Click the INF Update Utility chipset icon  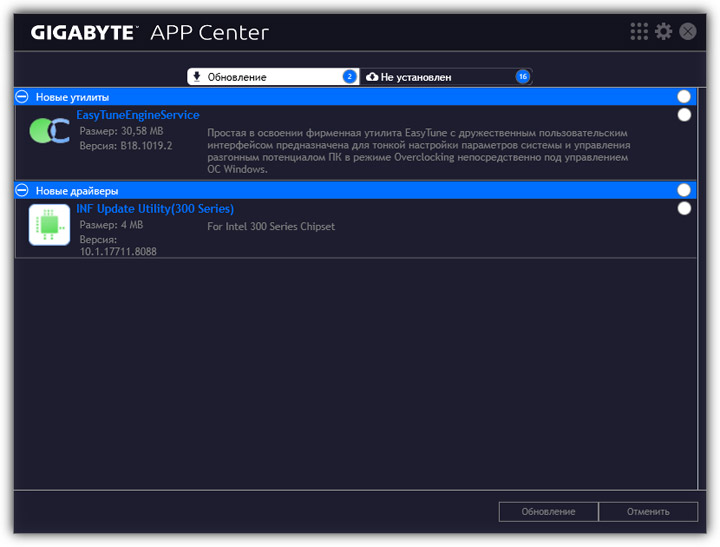pyautogui.click(x=49, y=225)
